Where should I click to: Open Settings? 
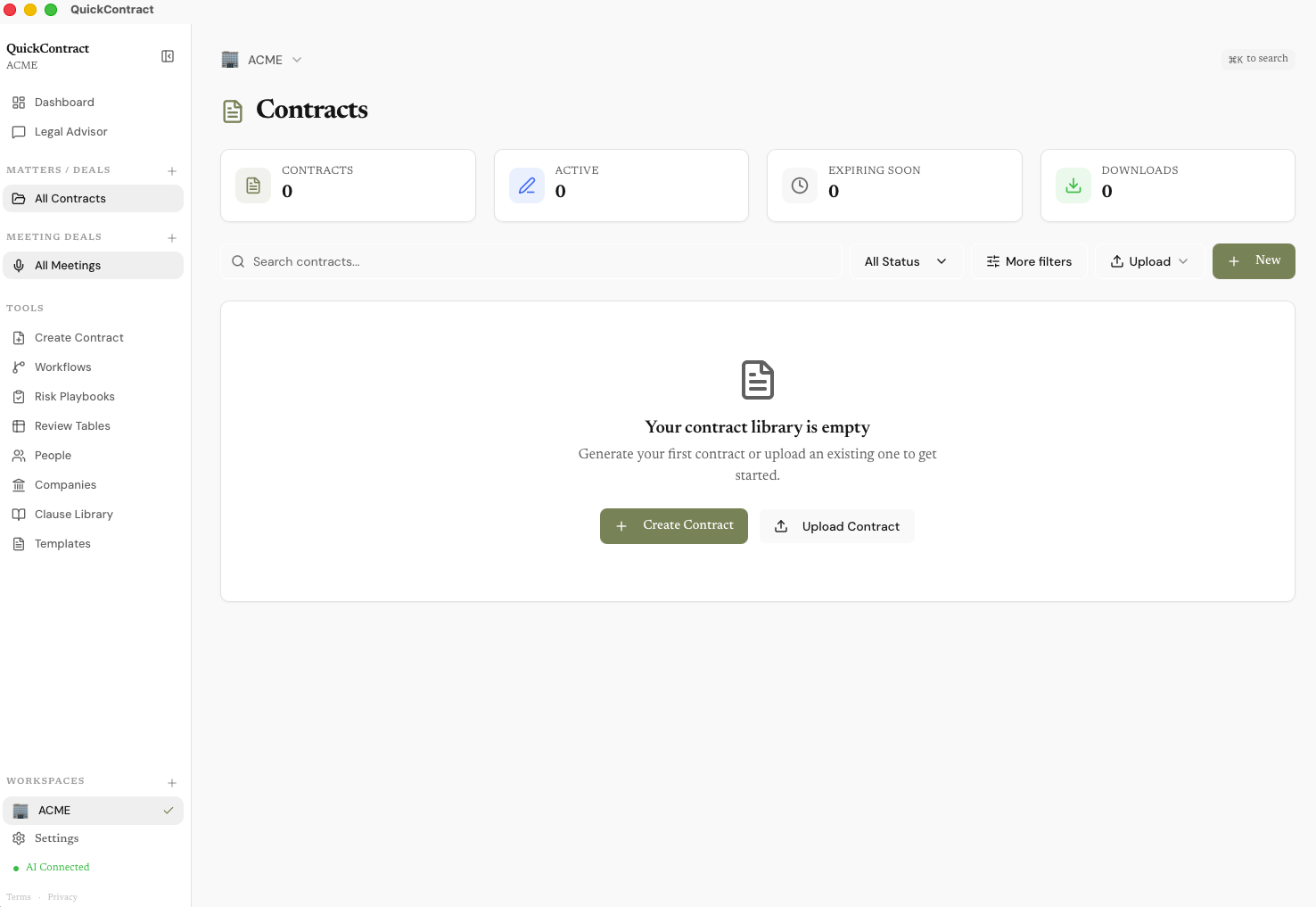click(x=93, y=838)
